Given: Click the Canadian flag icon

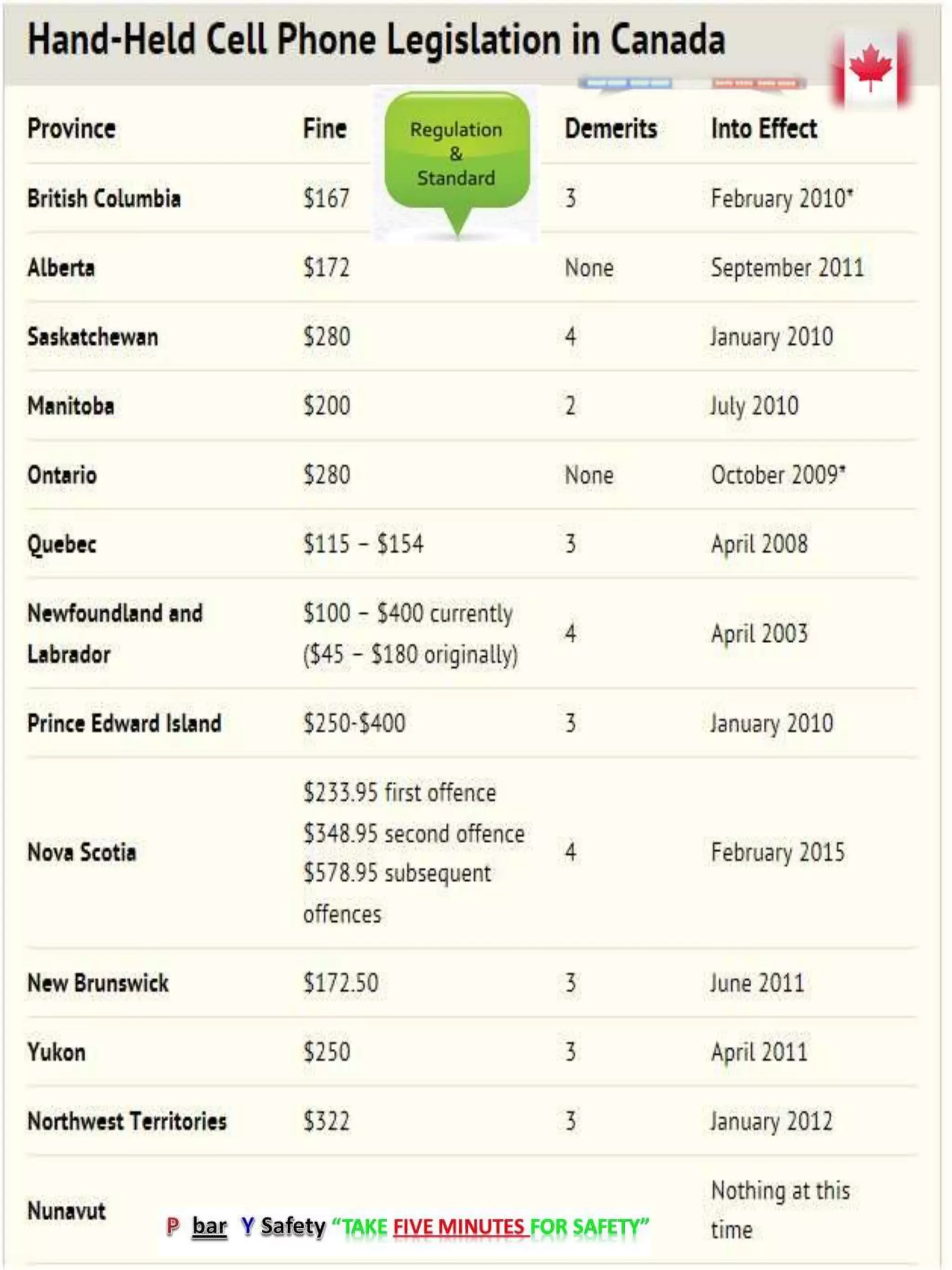Looking at the screenshot, I should (x=872, y=70).
